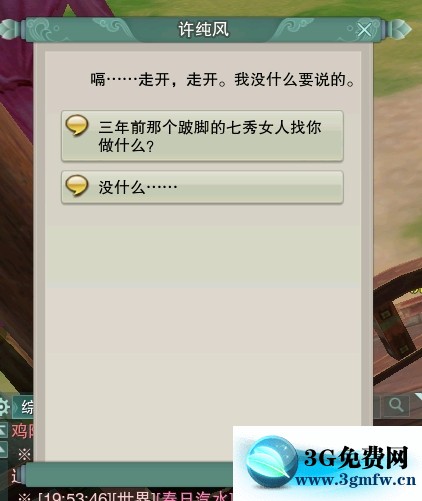Click the 3G免费网 globe logo
The width and height of the screenshot is (422, 501).
click(271, 462)
